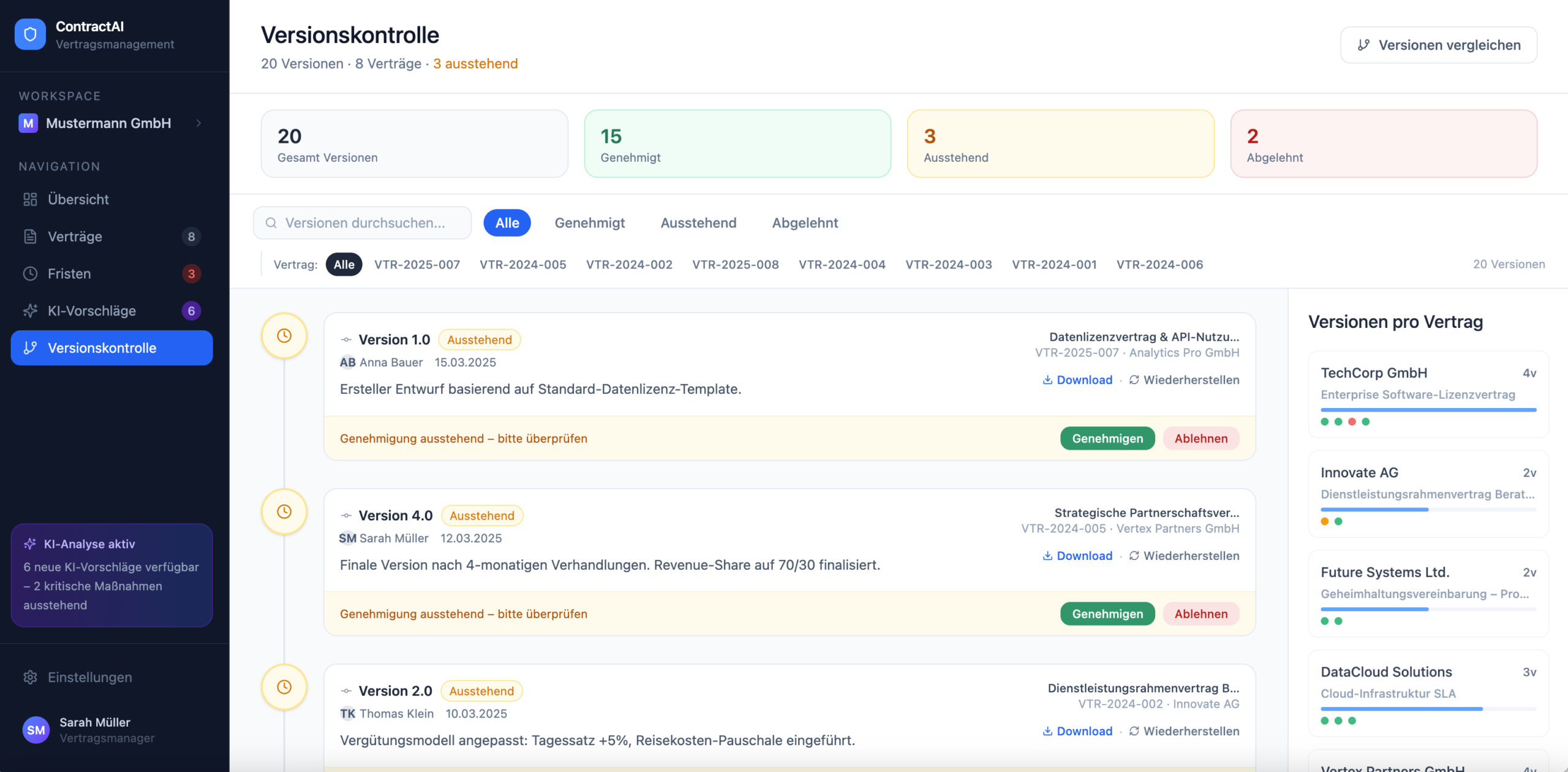Click the ContractAI shield logo icon
The width and height of the screenshot is (1568, 772).
click(x=30, y=34)
